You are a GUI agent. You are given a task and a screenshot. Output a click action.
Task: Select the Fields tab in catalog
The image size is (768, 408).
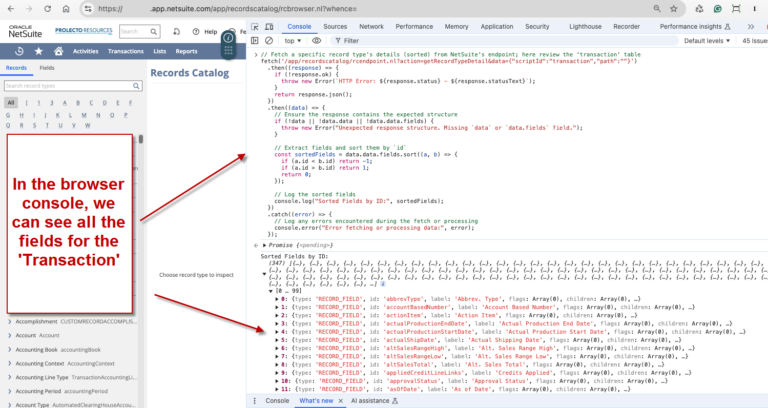47,68
